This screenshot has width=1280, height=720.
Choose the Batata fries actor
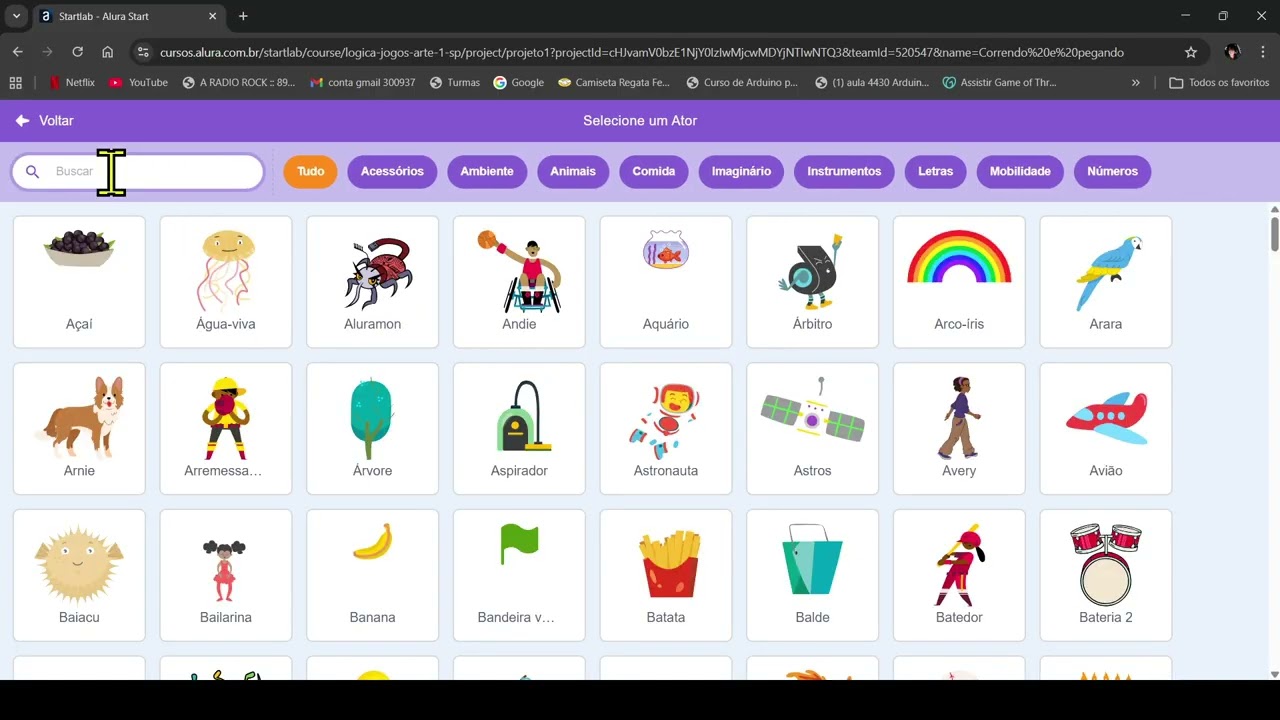pyautogui.click(x=666, y=576)
